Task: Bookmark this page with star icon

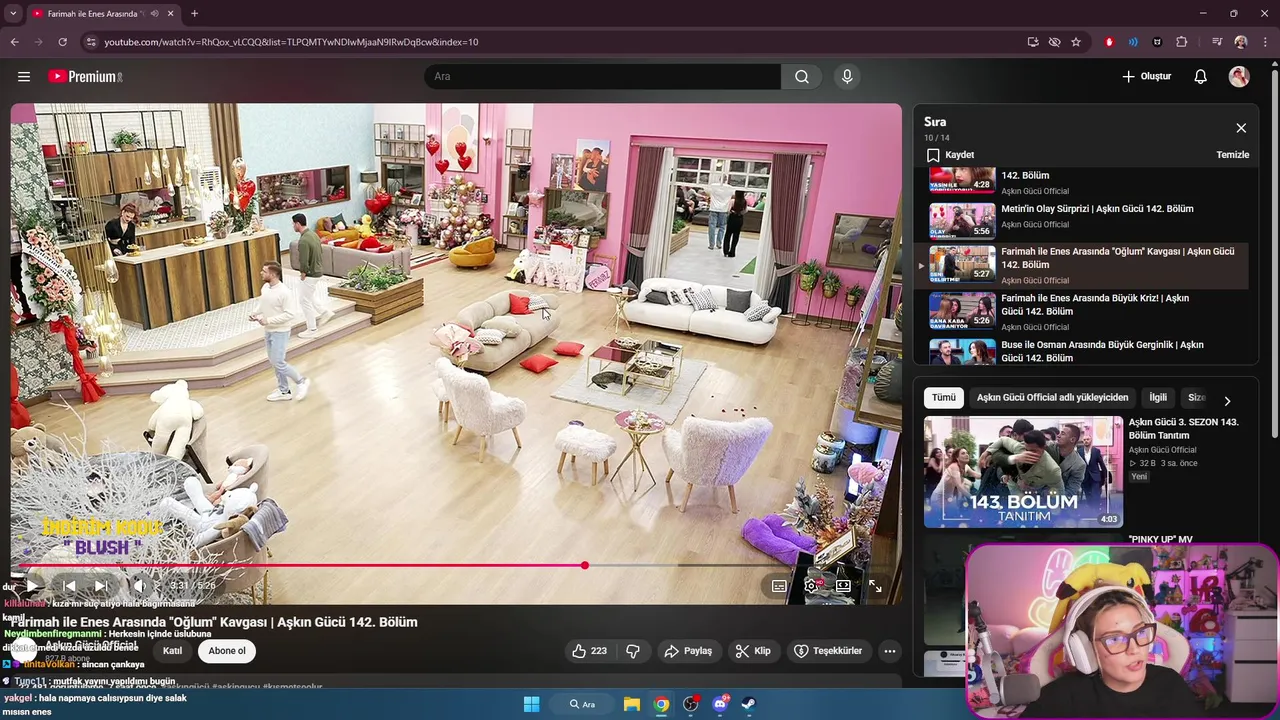Action: [1076, 42]
